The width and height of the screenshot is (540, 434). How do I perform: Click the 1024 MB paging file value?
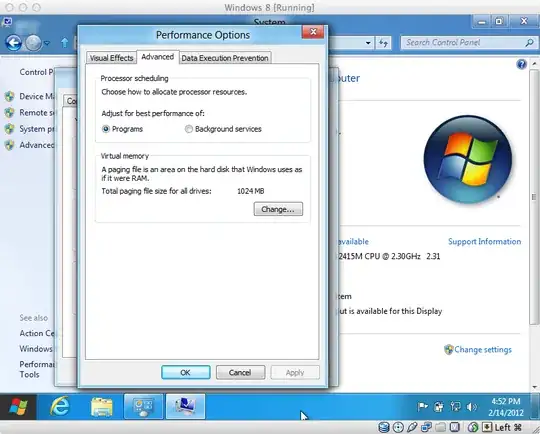point(251,191)
